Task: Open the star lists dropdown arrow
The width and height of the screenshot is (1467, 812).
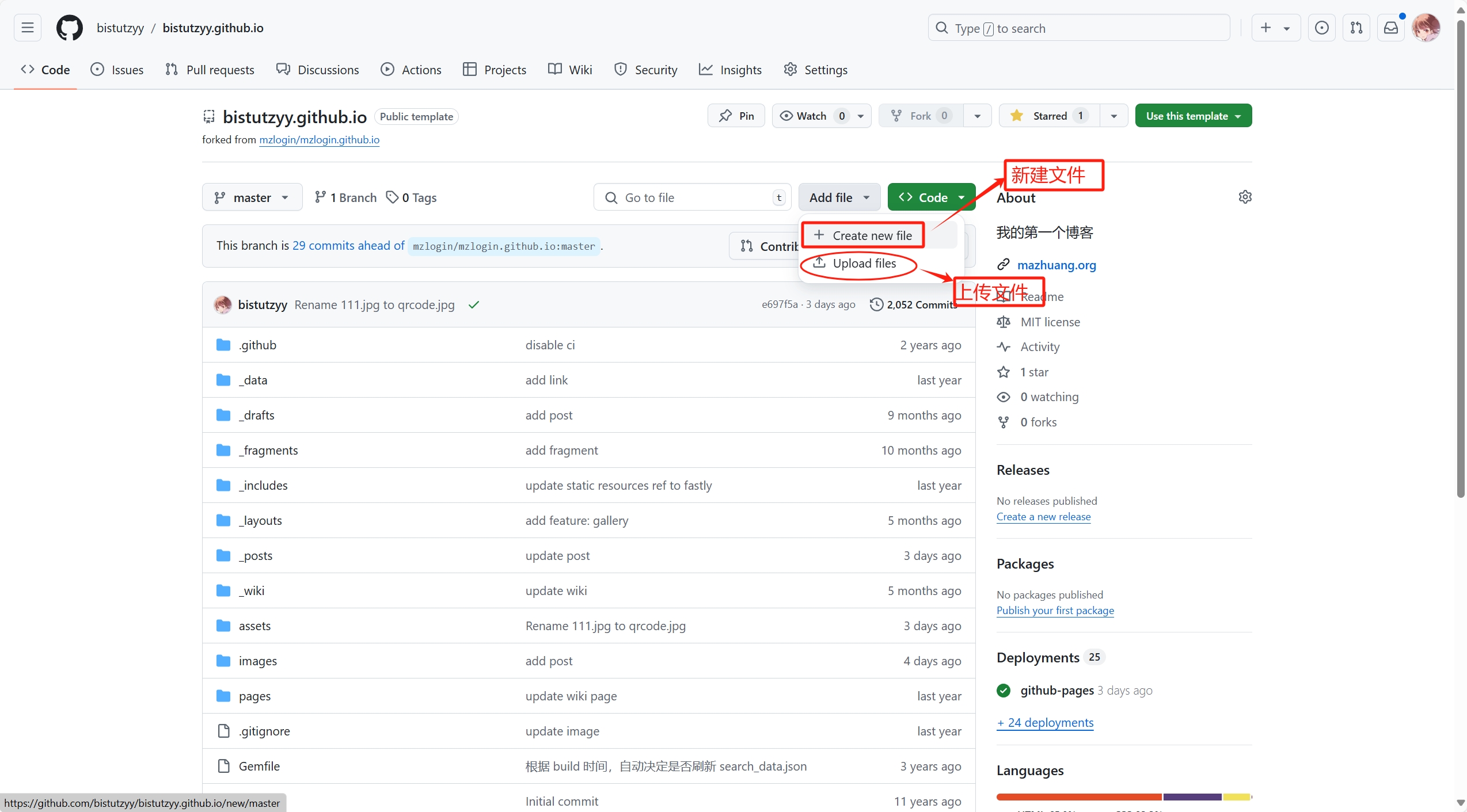Action: tap(1114, 116)
